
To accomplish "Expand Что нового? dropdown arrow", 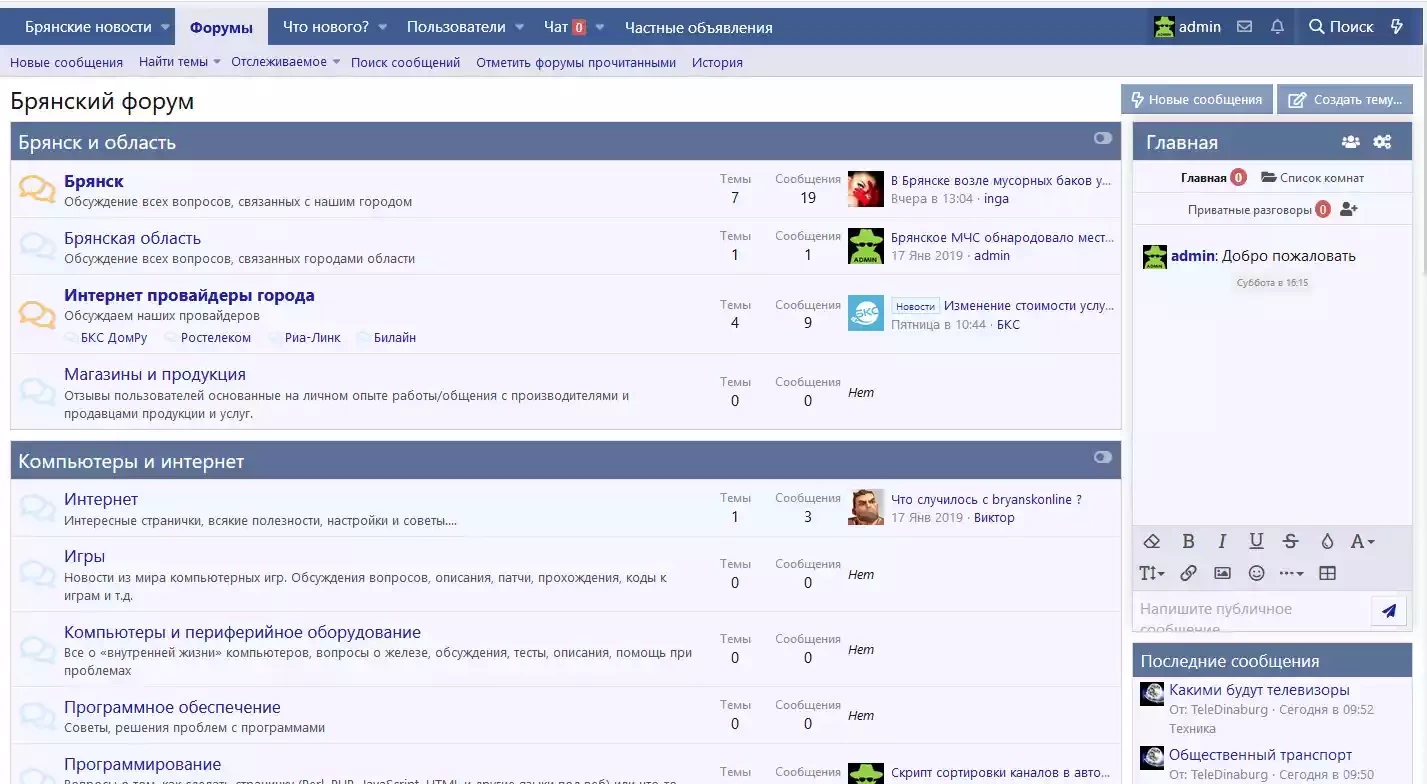I will (382, 28).
